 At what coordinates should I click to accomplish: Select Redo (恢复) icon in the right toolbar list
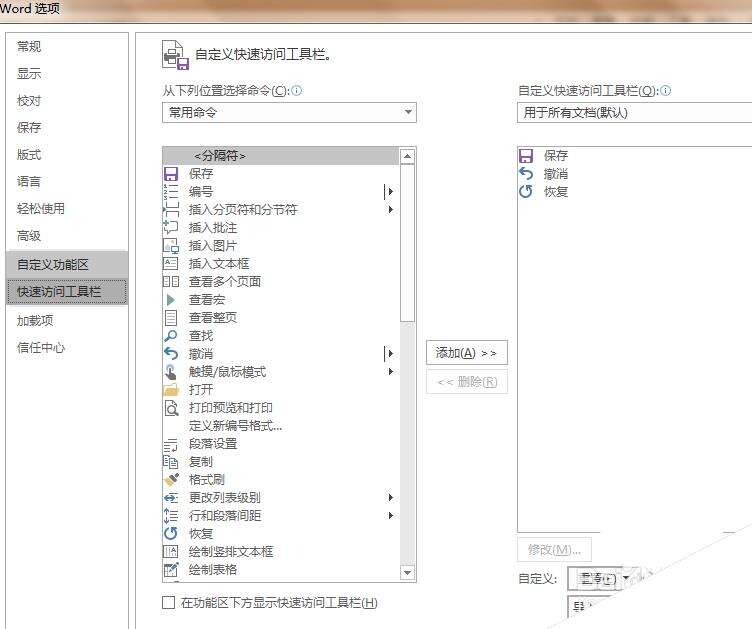tap(526, 192)
